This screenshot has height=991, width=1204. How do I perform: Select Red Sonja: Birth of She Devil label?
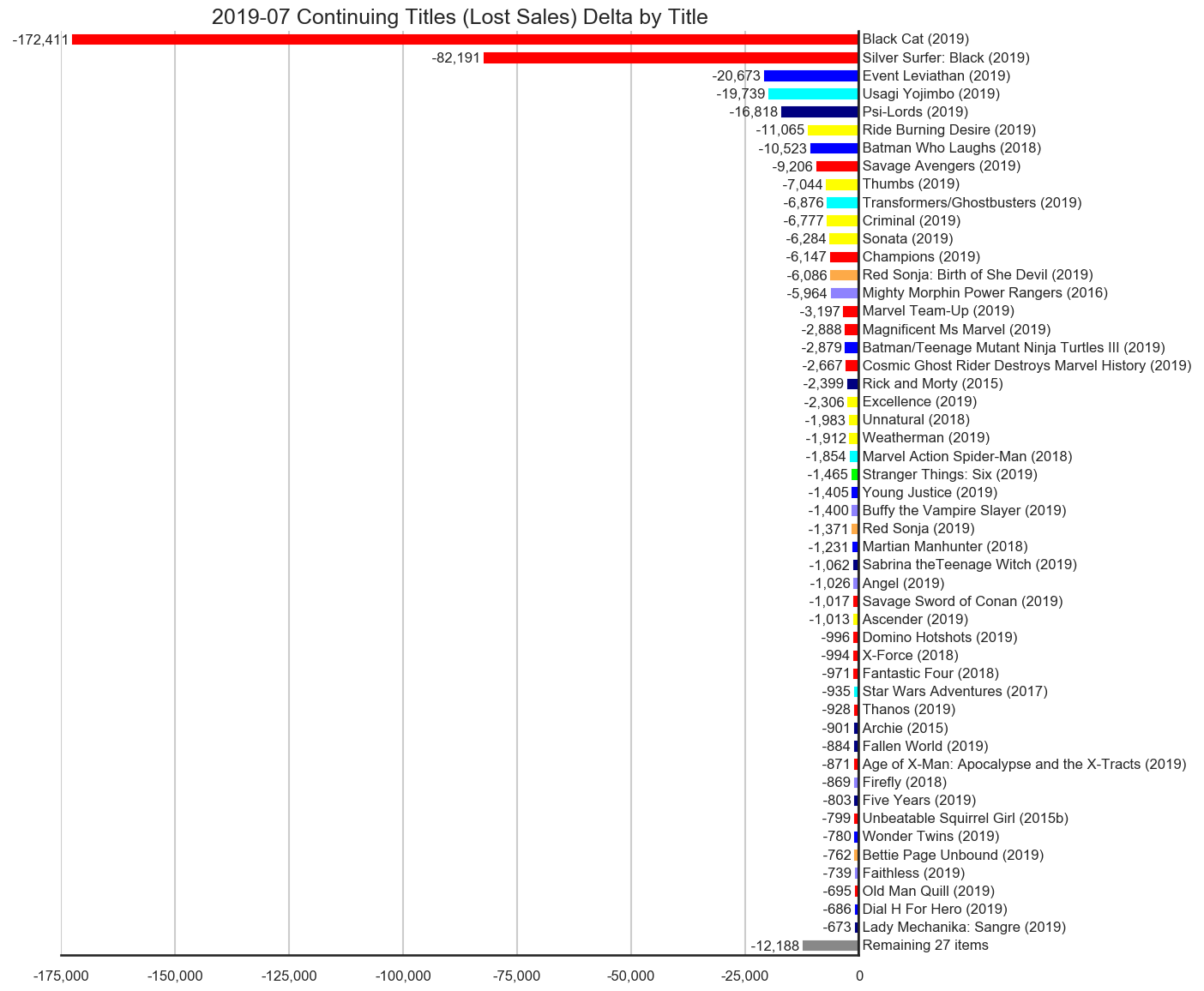coord(978,275)
